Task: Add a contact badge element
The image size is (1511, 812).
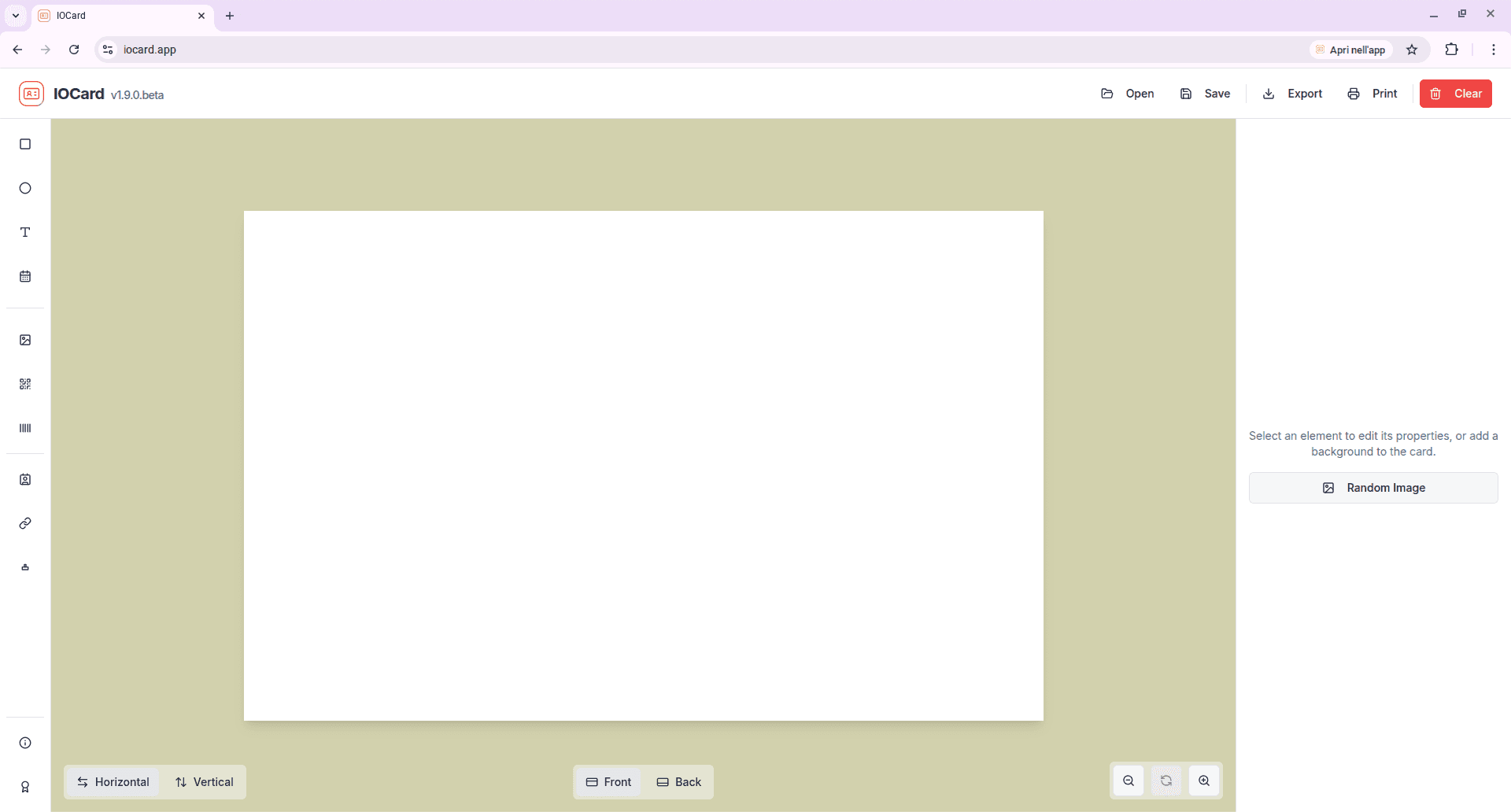Action: pyautogui.click(x=25, y=479)
